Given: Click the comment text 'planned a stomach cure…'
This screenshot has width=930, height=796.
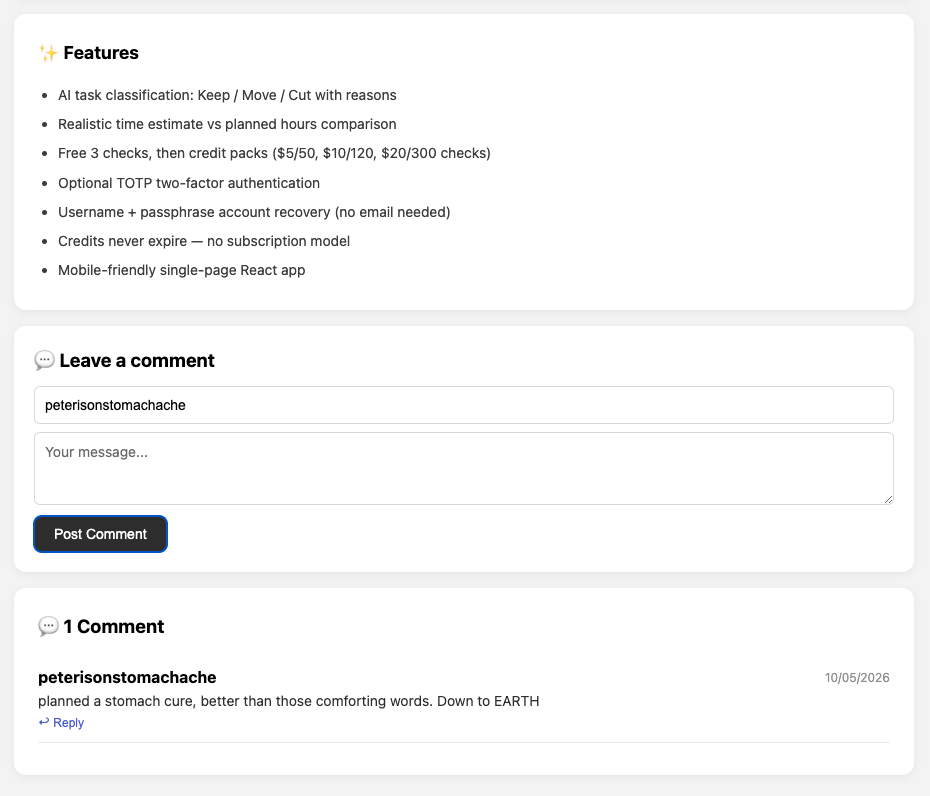Looking at the screenshot, I should (289, 701).
